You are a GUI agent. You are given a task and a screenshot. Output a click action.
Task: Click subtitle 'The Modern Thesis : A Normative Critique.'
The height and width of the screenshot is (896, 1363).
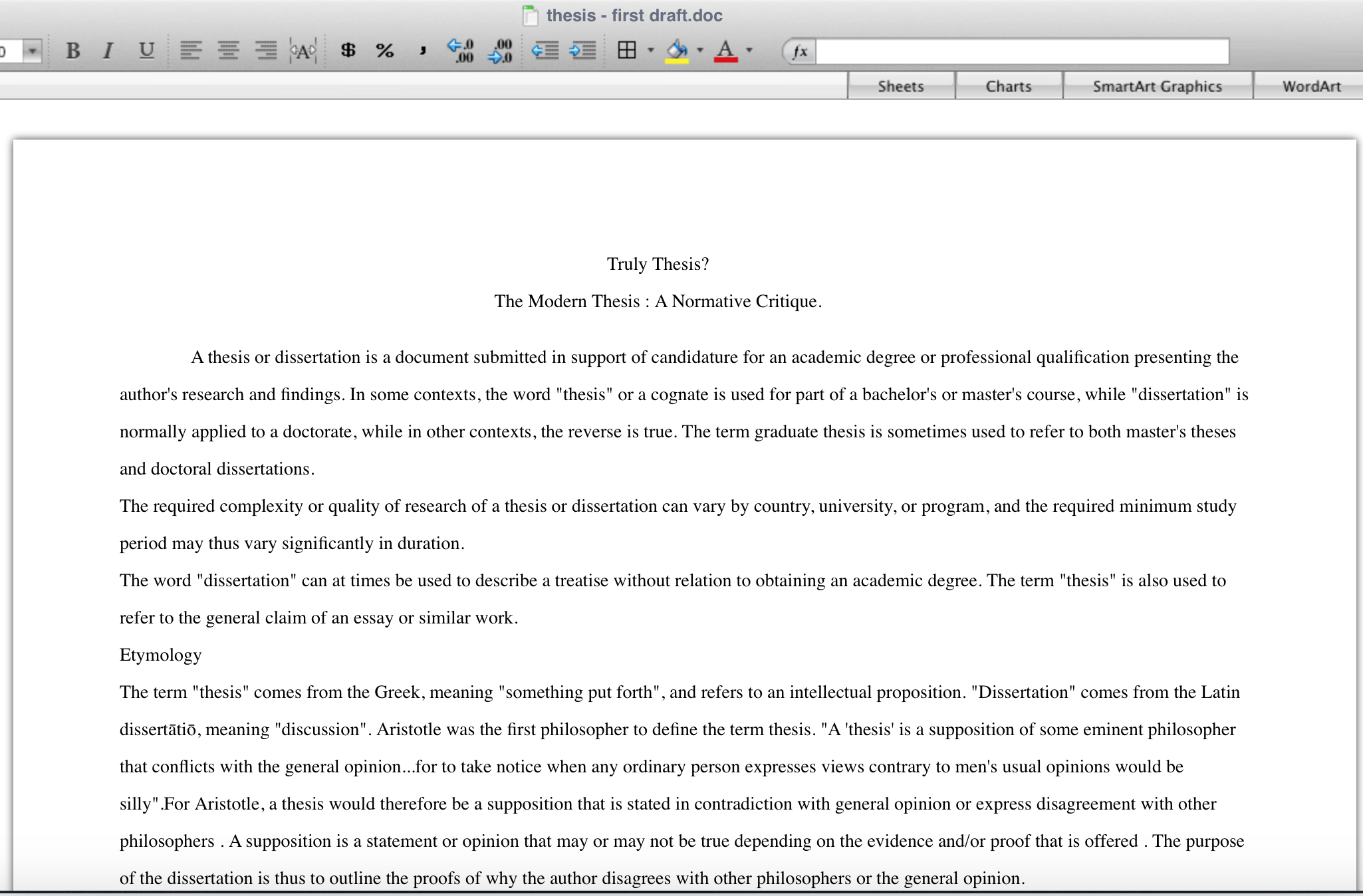click(x=658, y=302)
